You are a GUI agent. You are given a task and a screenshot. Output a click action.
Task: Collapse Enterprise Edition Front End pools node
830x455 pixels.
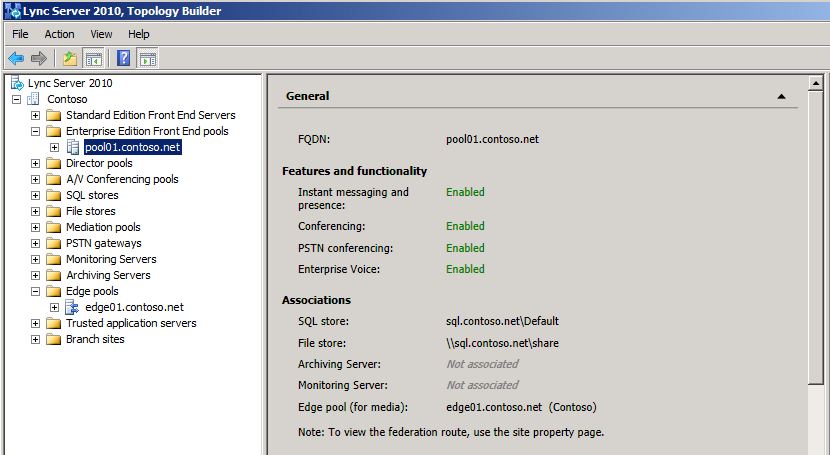pyautogui.click(x=35, y=131)
